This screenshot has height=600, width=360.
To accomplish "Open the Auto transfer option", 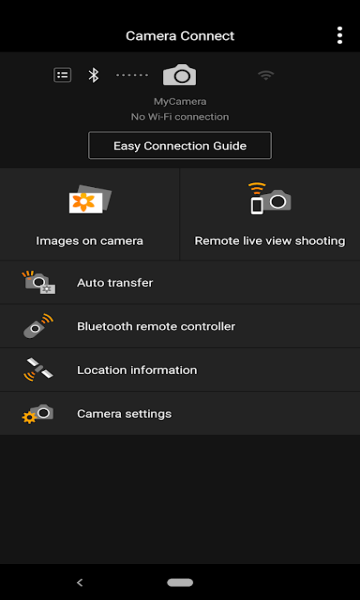I will click(180, 282).
